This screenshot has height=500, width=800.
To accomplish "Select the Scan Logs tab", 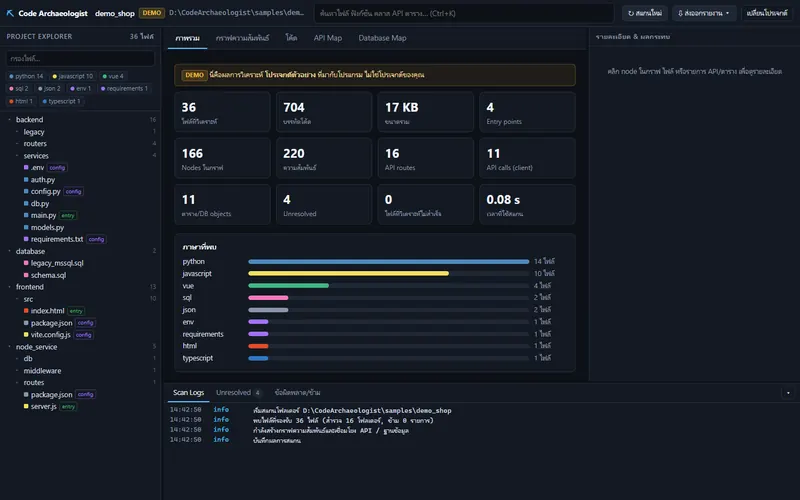I will (188, 392).
